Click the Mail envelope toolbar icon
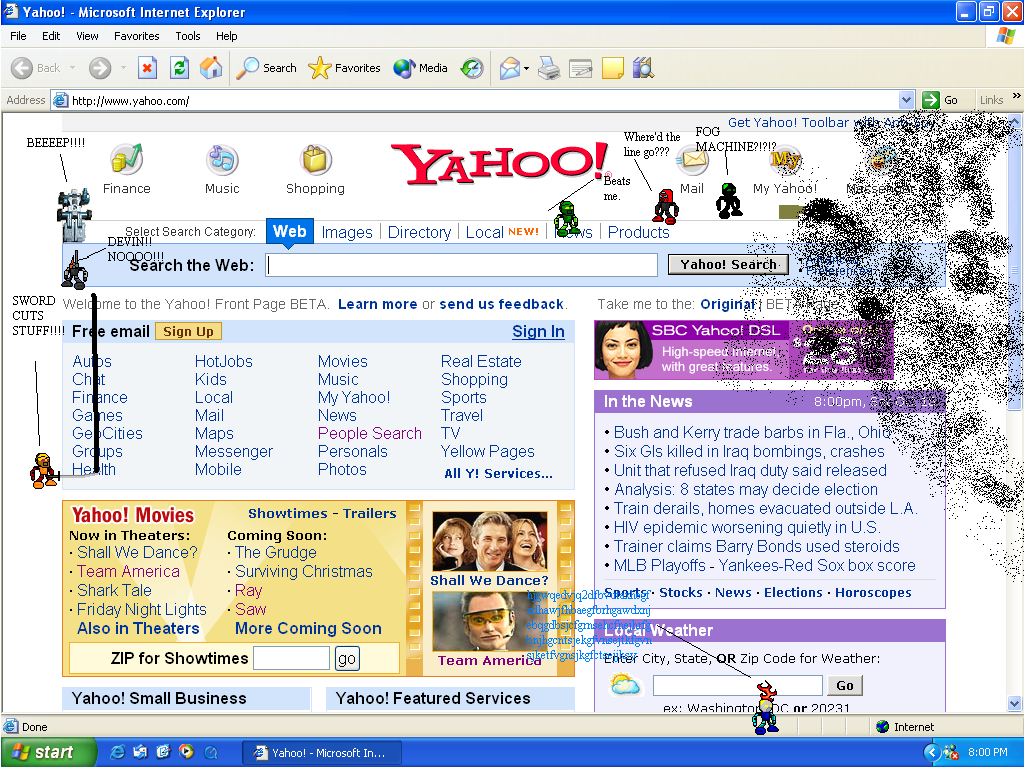 tap(509, 68)
